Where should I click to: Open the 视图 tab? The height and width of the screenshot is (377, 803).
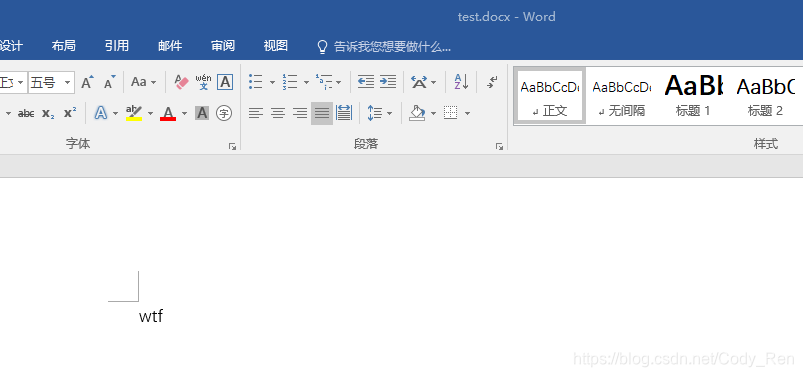(276, 46)
